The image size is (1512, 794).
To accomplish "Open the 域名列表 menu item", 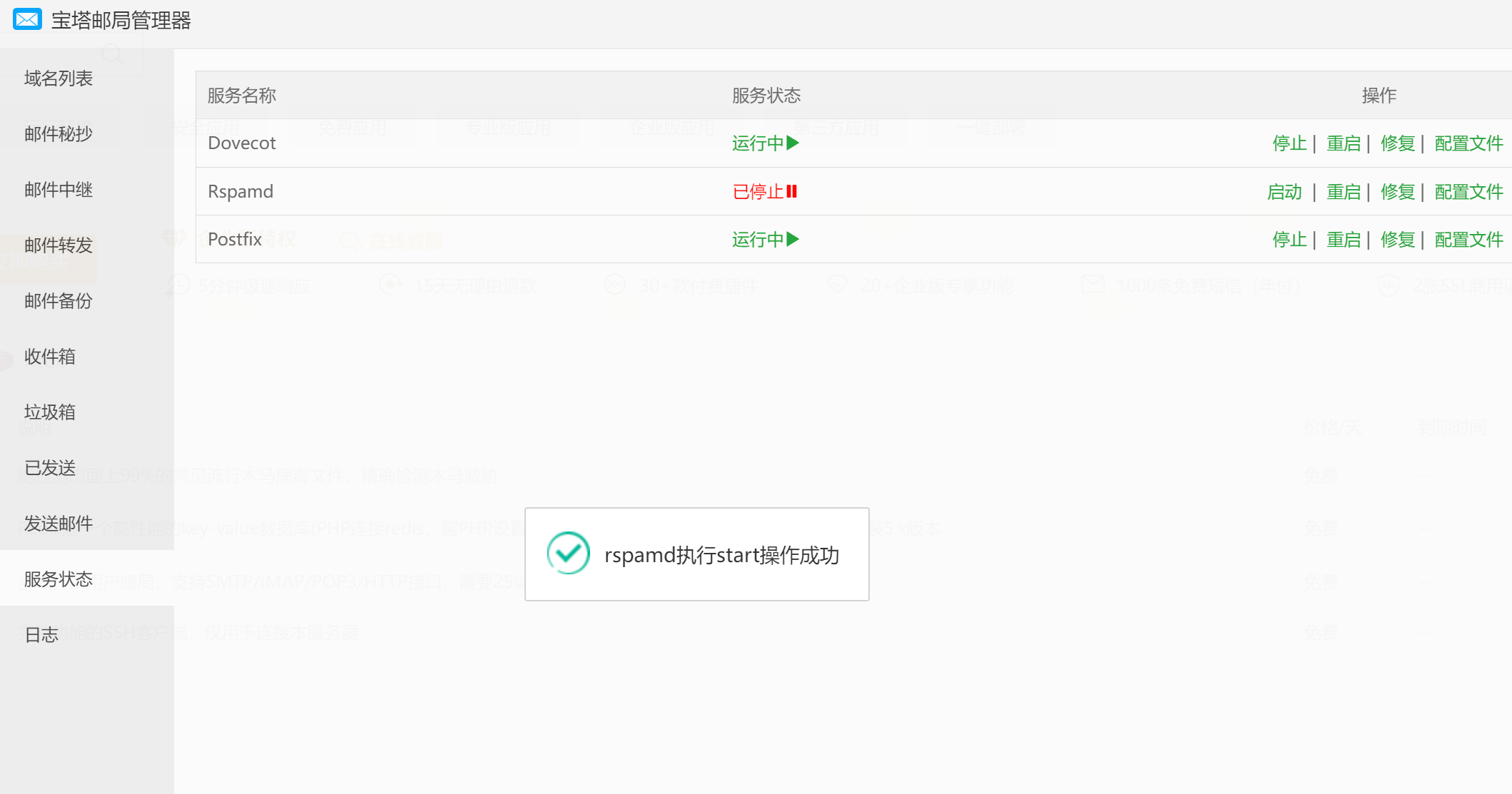I will 59,78.
